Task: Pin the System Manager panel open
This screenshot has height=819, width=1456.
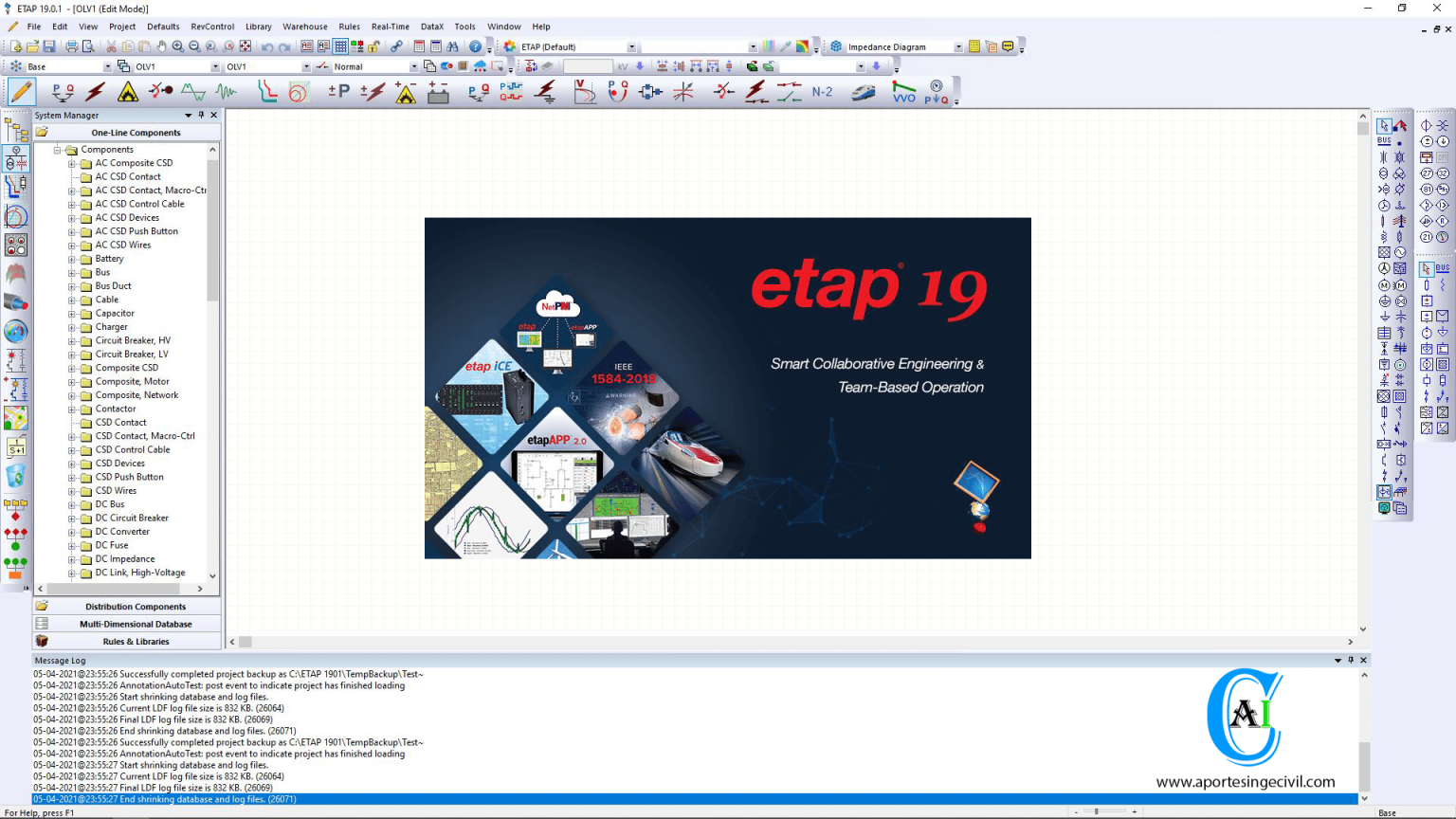Action: click(x=201, y=115)
